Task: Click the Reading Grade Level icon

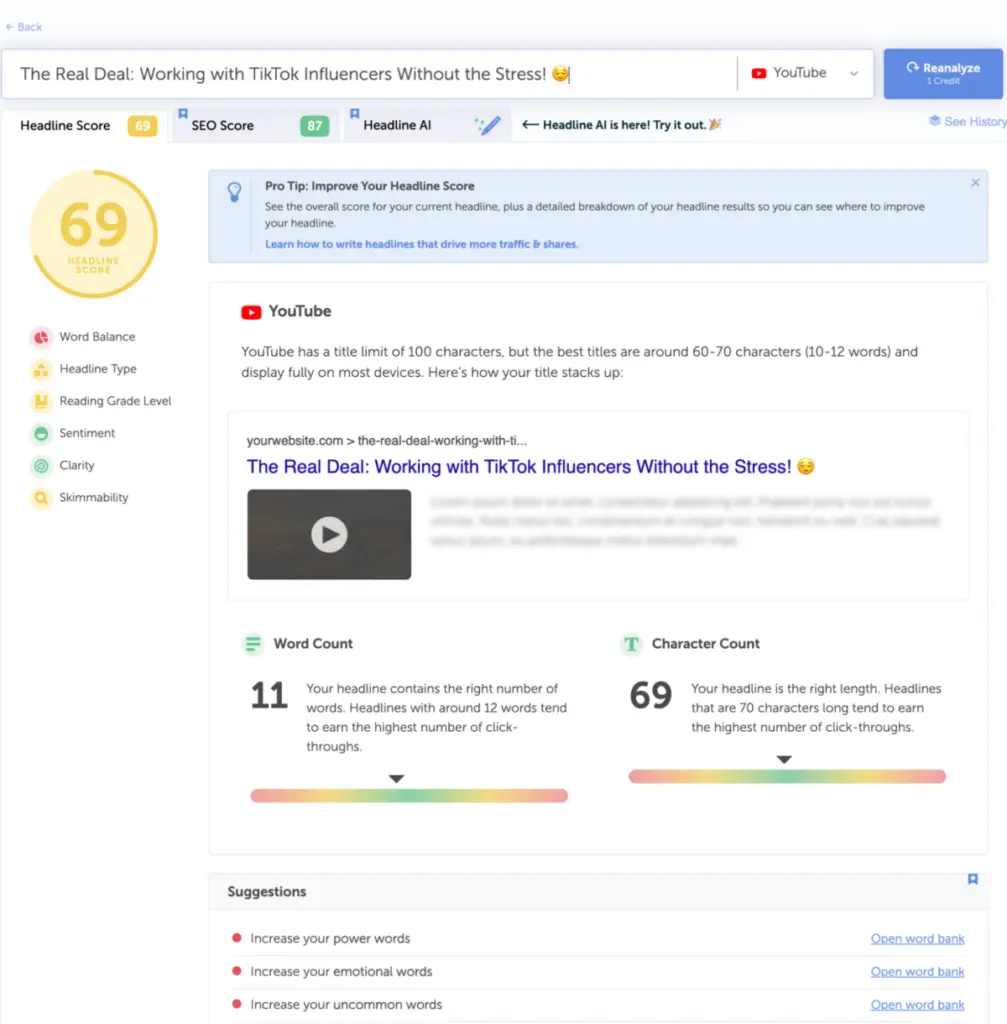Action: click(41, 401)
